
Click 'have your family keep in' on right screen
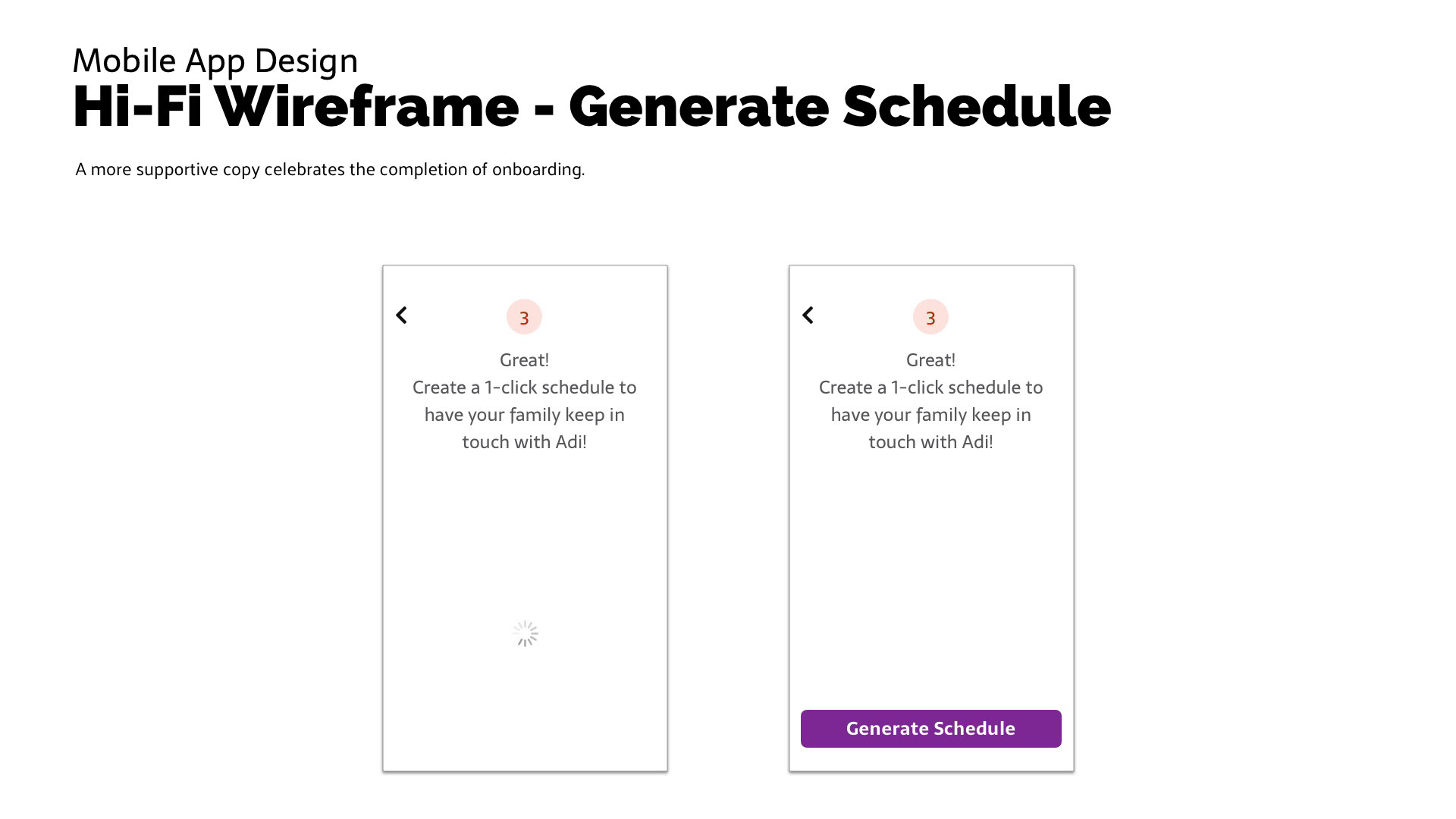[930, 415]
